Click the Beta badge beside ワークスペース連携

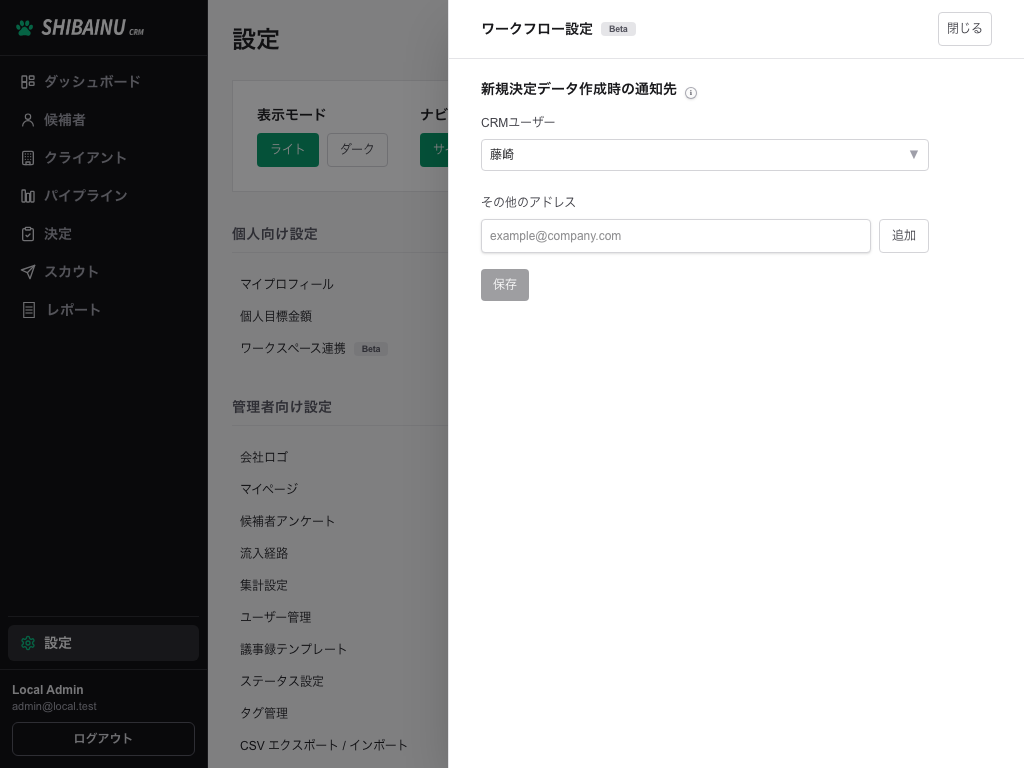point(371,349)
